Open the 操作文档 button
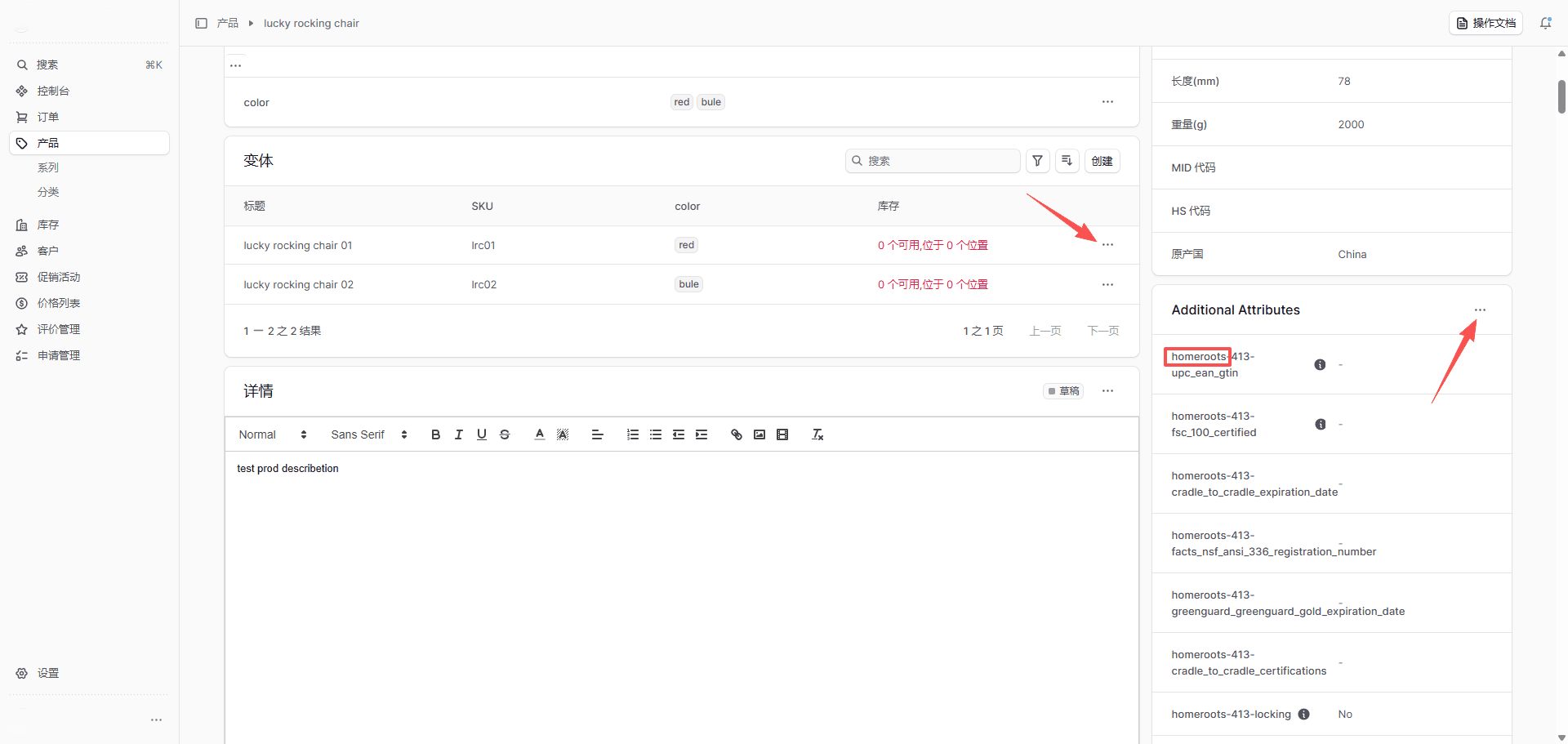Screen dimensions: 1568x744 click(x=1486, y=23)
